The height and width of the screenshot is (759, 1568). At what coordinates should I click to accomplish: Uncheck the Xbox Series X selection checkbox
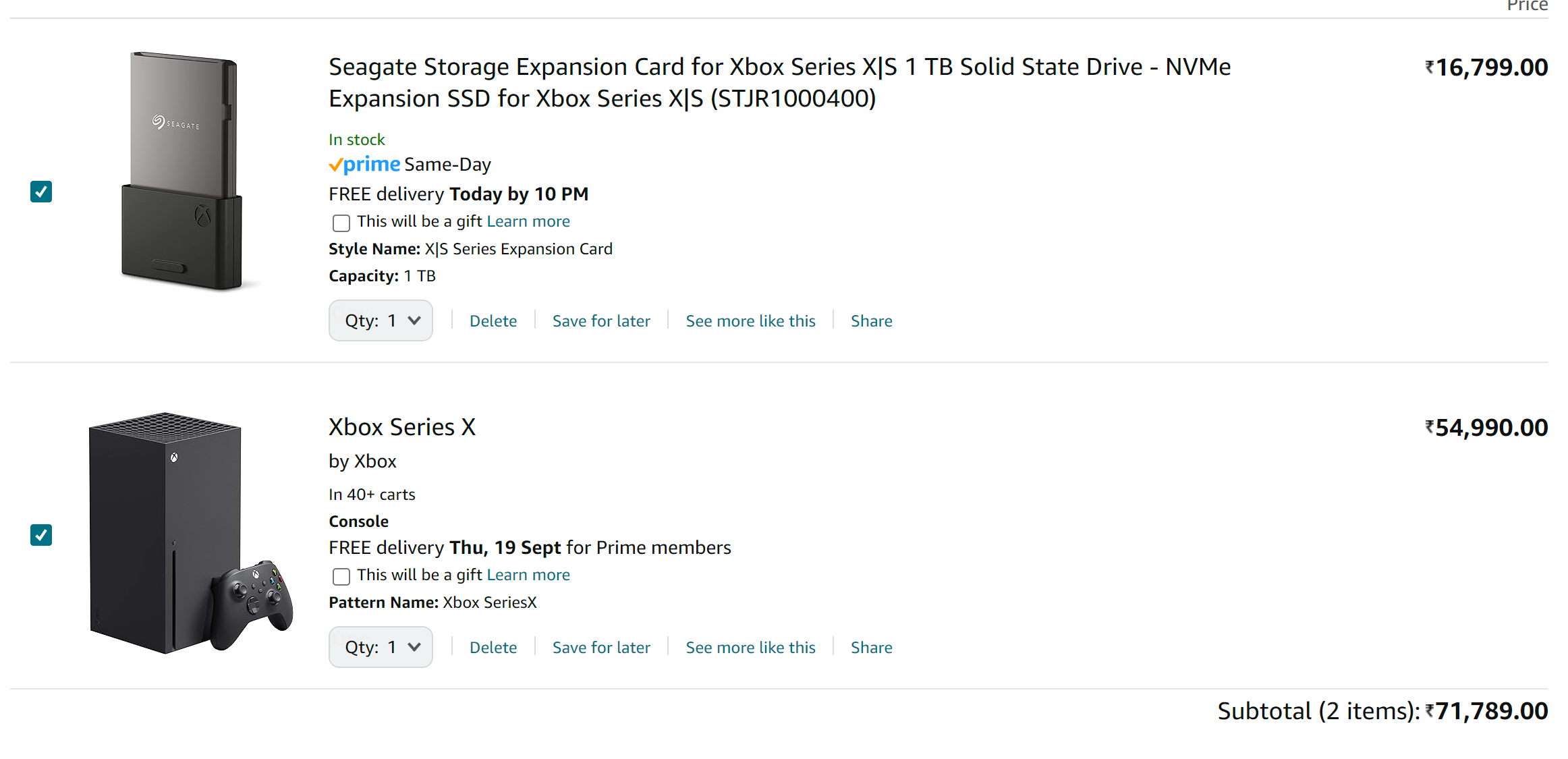tap(41, 535)
